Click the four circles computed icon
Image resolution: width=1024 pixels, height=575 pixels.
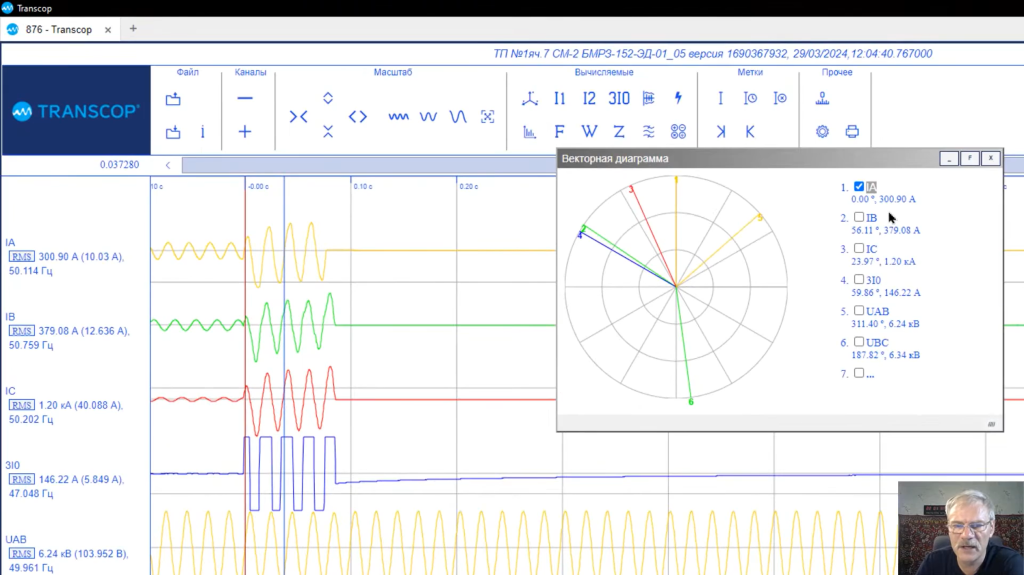(x=679, y=132)
